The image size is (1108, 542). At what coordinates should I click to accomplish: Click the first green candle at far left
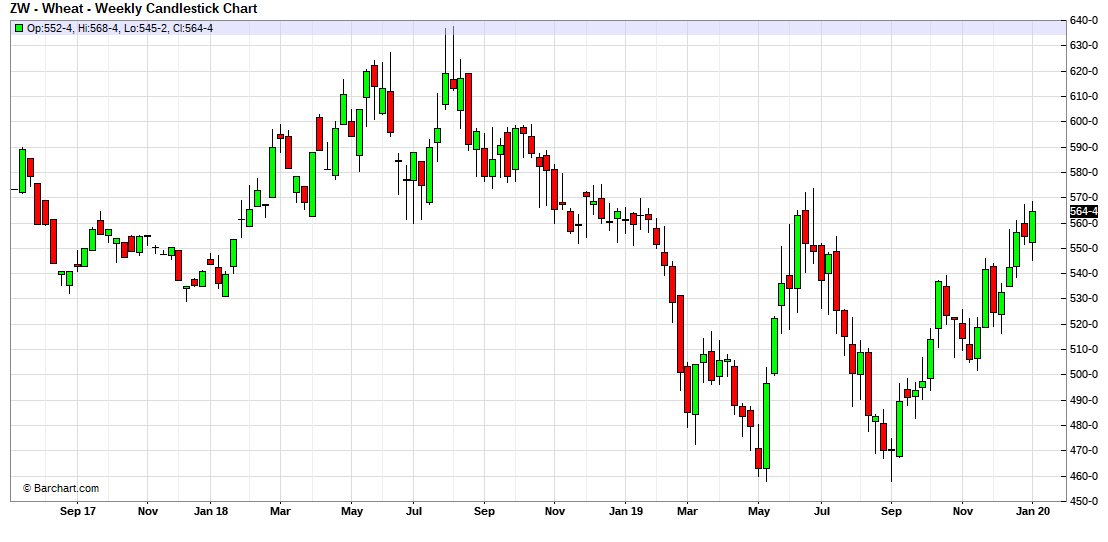click(x=22, y=170)
